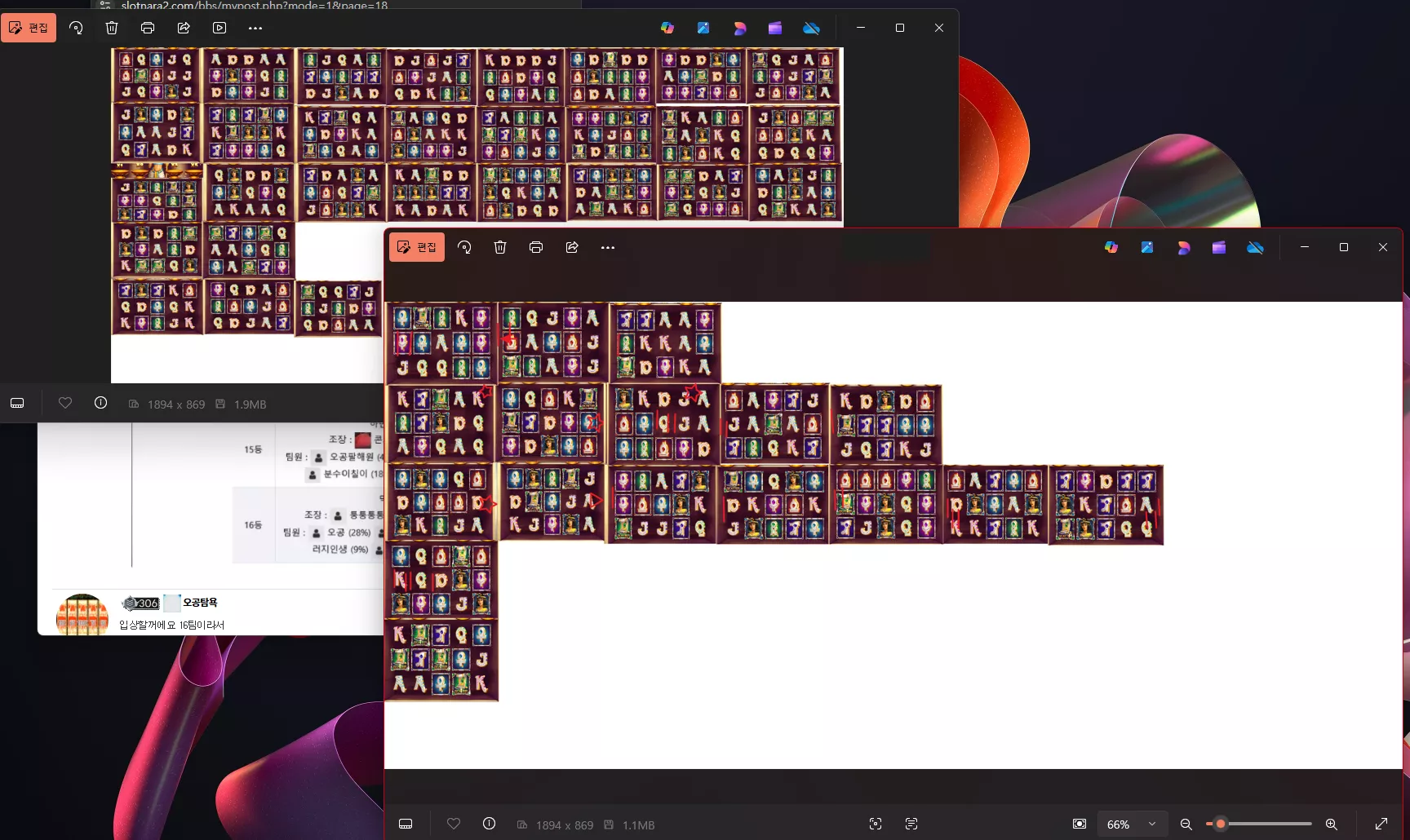Open the Copilot icon in the front Photos window
The width and height of the screenshot is (1410, 840).
[x=1111, y=247]
